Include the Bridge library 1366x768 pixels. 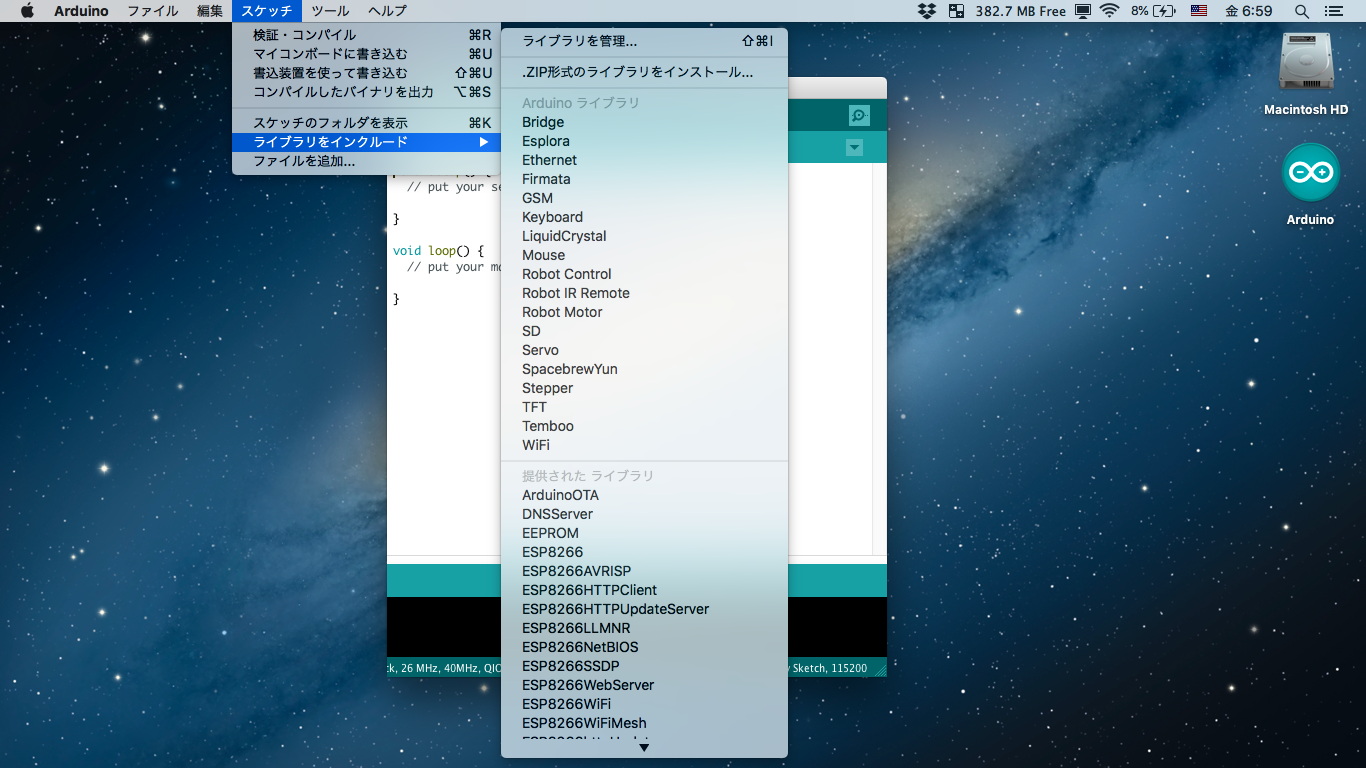(x=644, y=122)
